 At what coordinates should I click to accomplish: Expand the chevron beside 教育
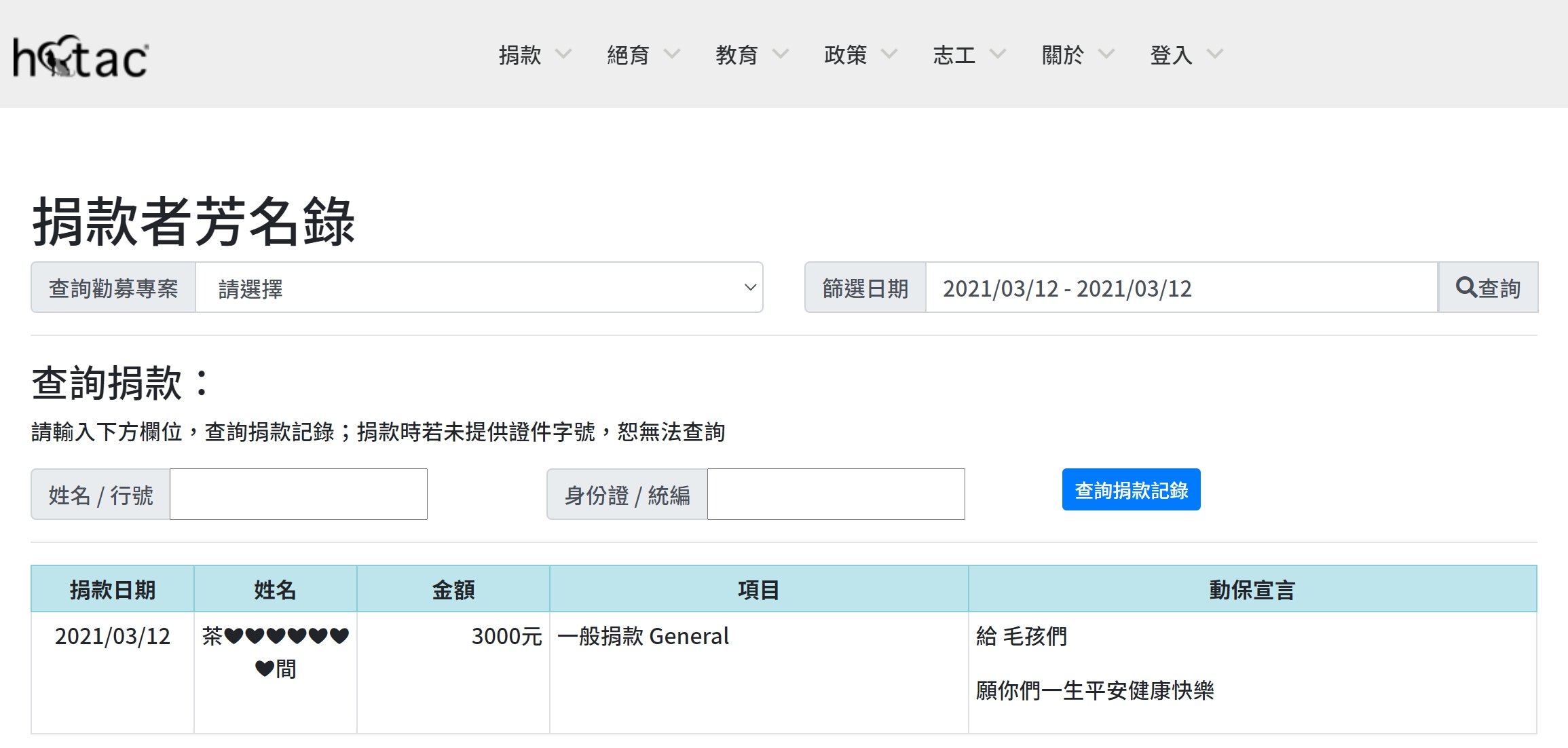coord(781,54)
